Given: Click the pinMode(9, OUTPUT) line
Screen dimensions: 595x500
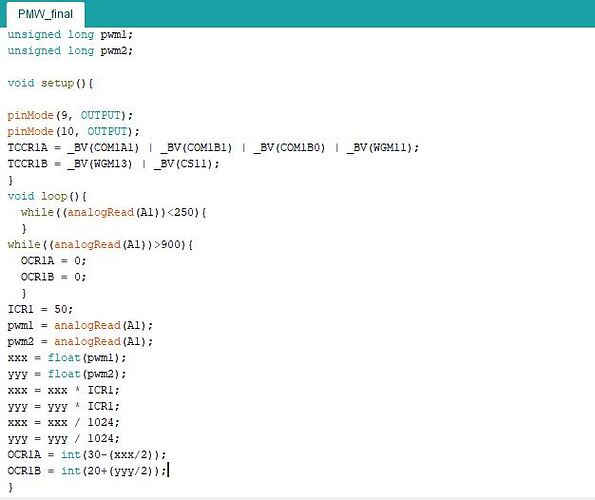Looking at the screenshot, I should pos(70,115).
